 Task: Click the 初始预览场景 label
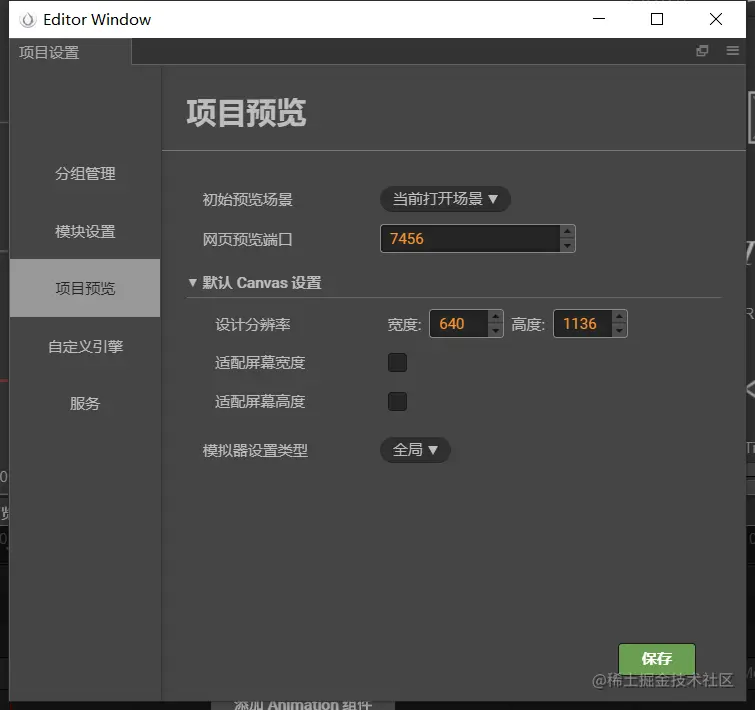(247, 199)
